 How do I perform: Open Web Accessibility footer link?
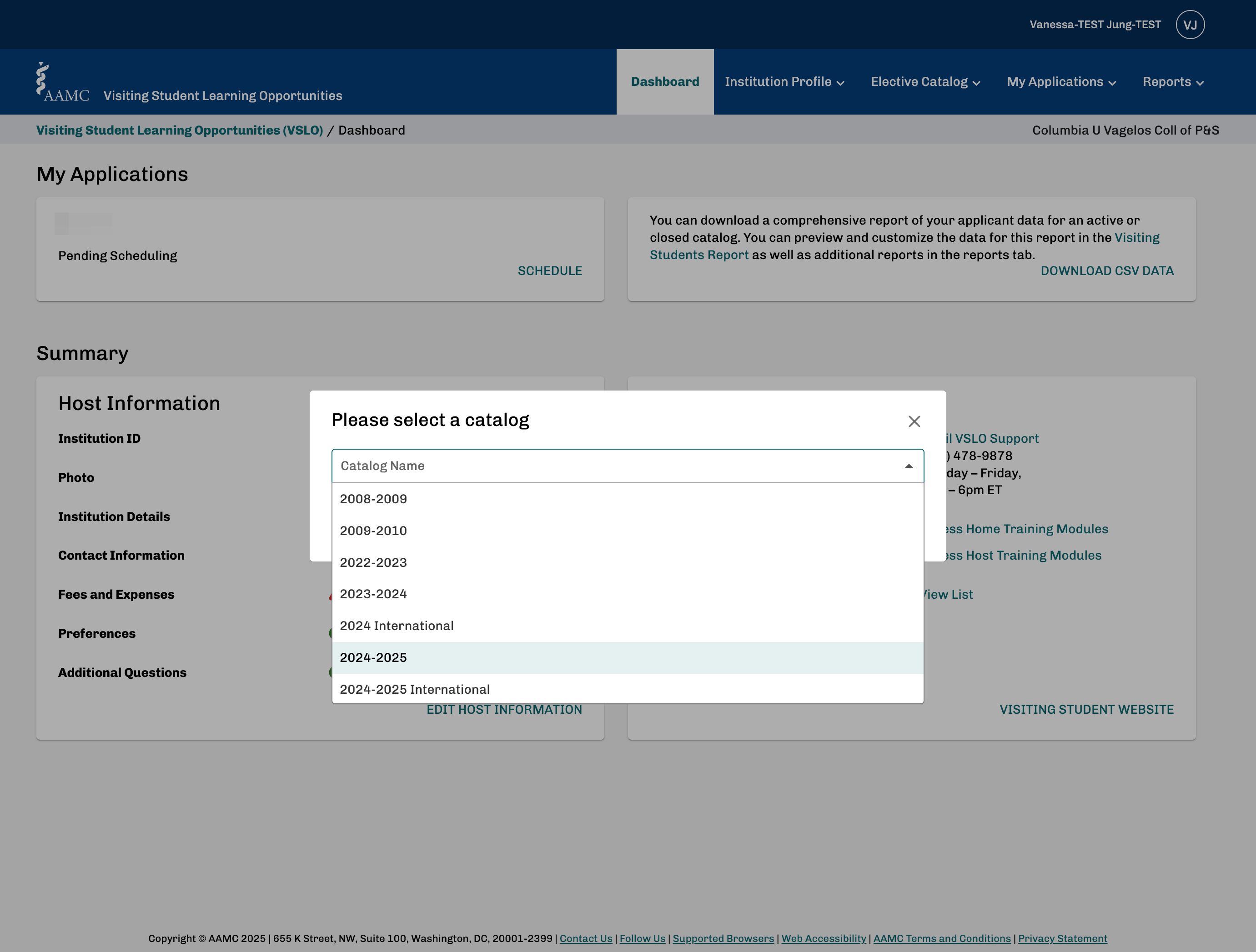pyautogui.click(x=824, y=938)
